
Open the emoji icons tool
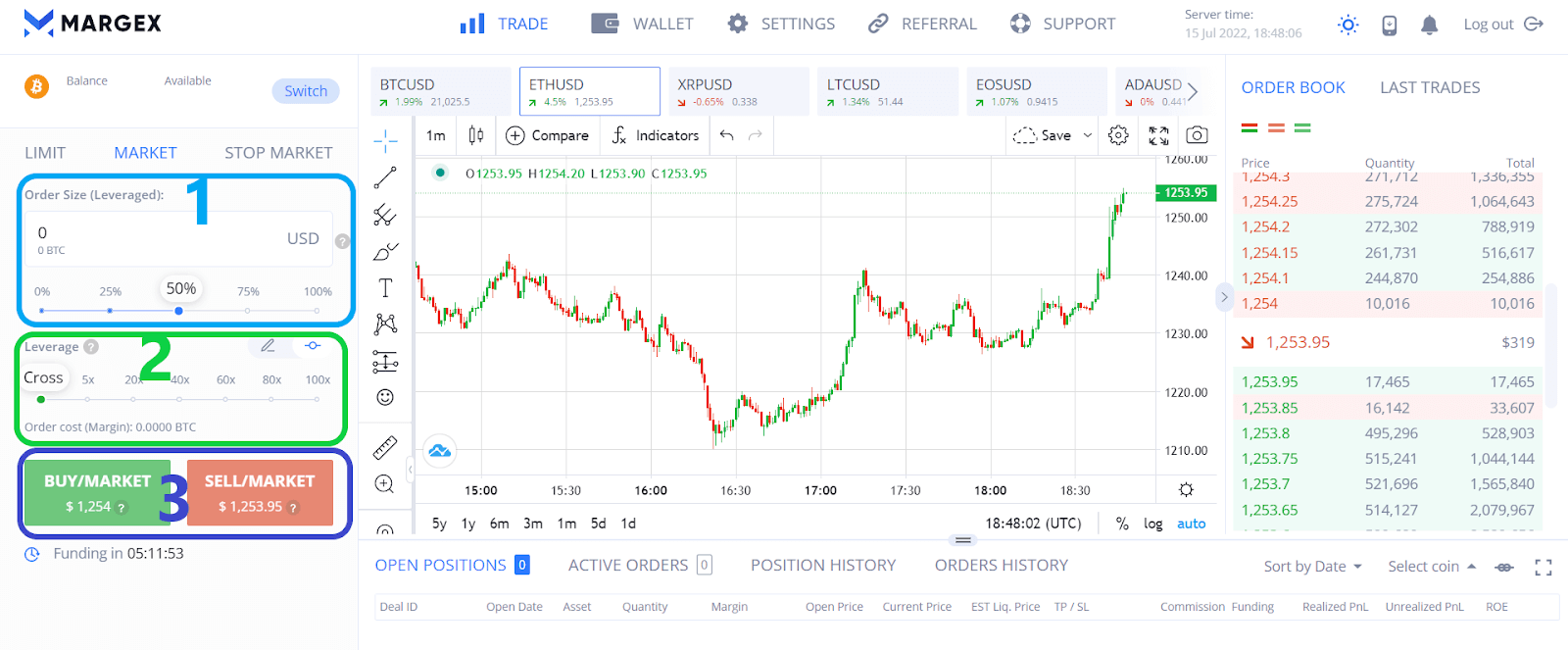385,397
